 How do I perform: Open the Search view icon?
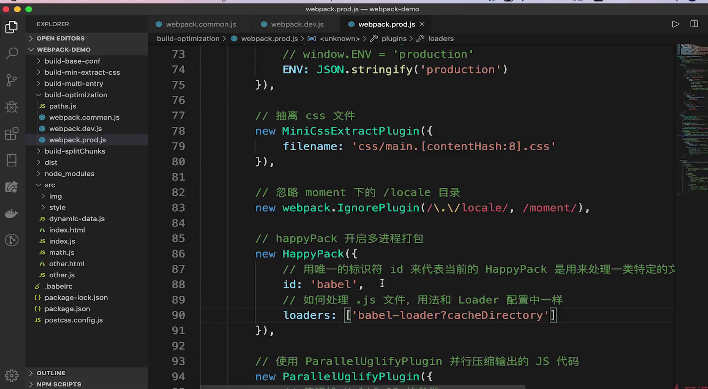coord(11,54)
